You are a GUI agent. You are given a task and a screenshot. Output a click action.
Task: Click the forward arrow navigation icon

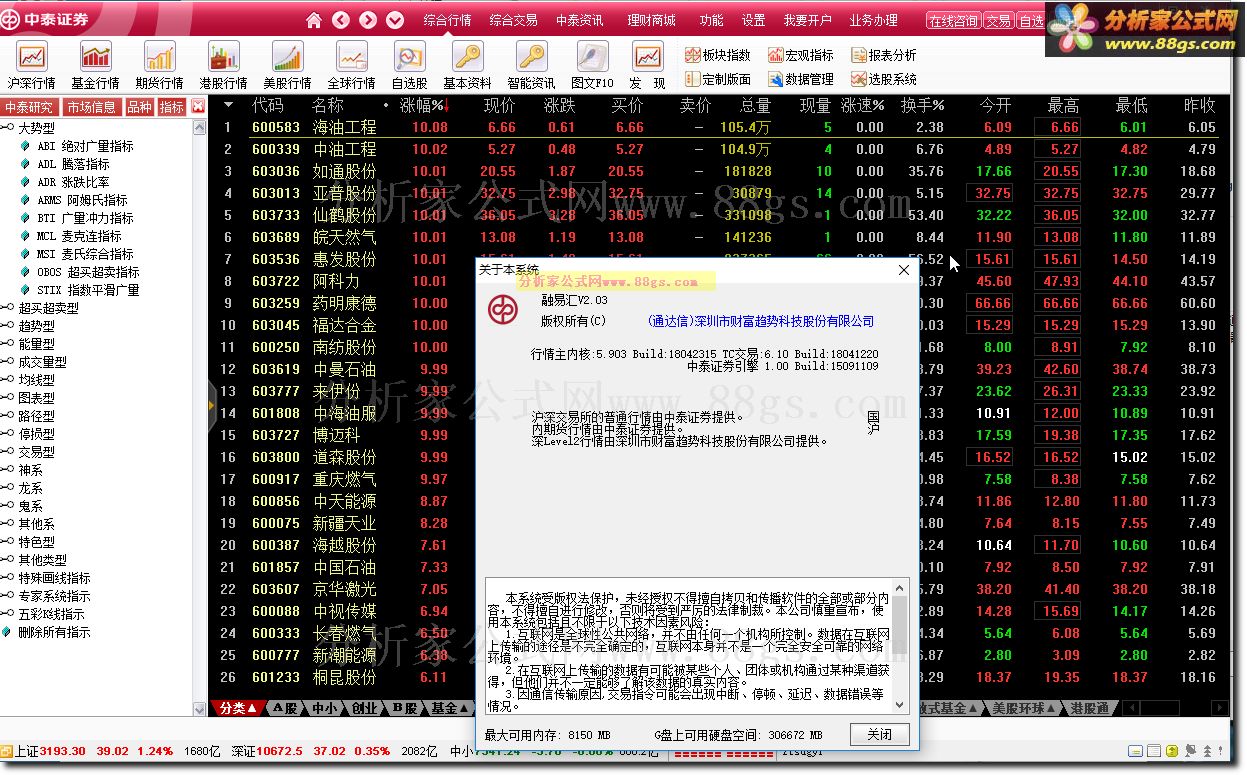pos(368,20)
